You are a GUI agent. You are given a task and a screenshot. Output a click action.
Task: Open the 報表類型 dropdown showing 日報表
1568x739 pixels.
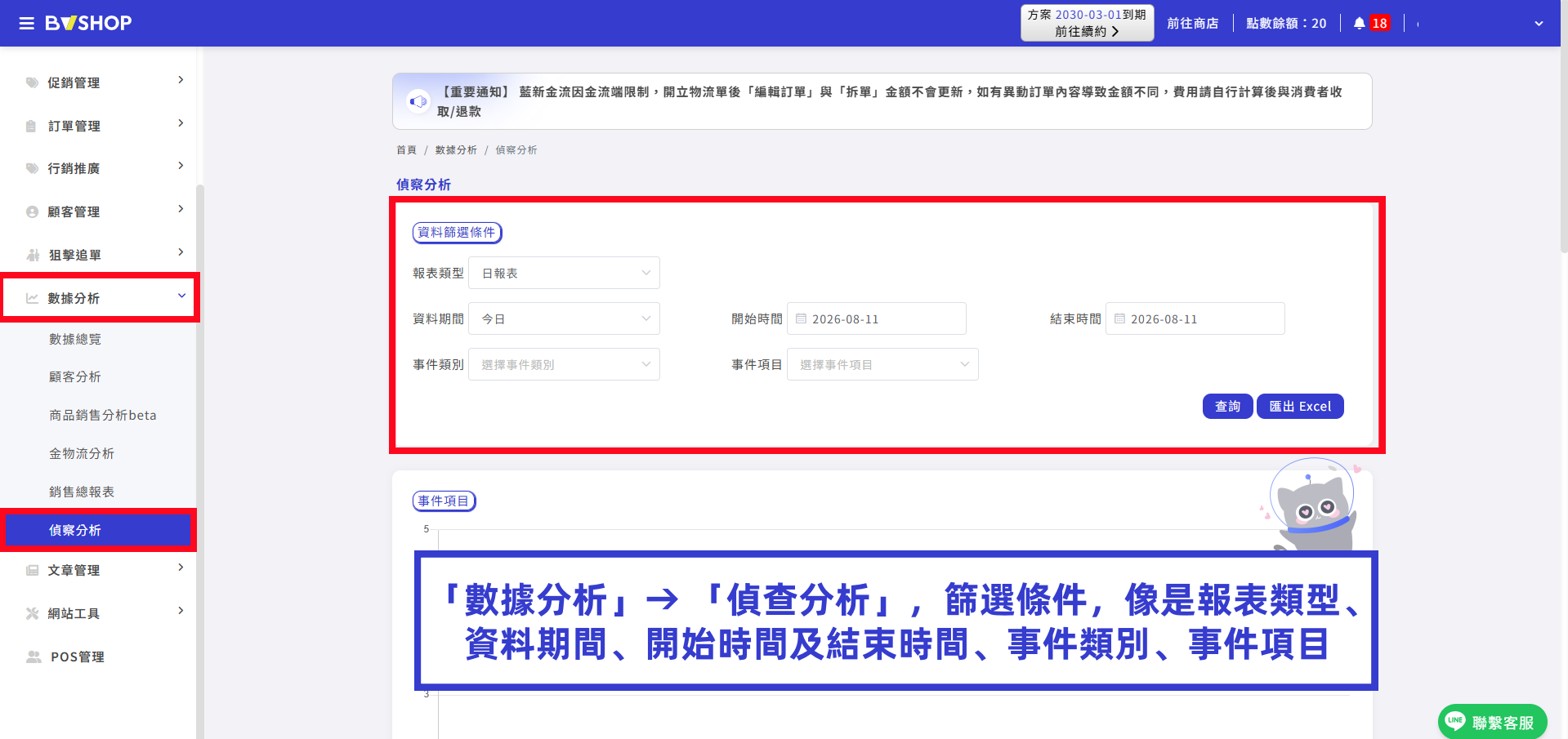[x=564, y=273]
